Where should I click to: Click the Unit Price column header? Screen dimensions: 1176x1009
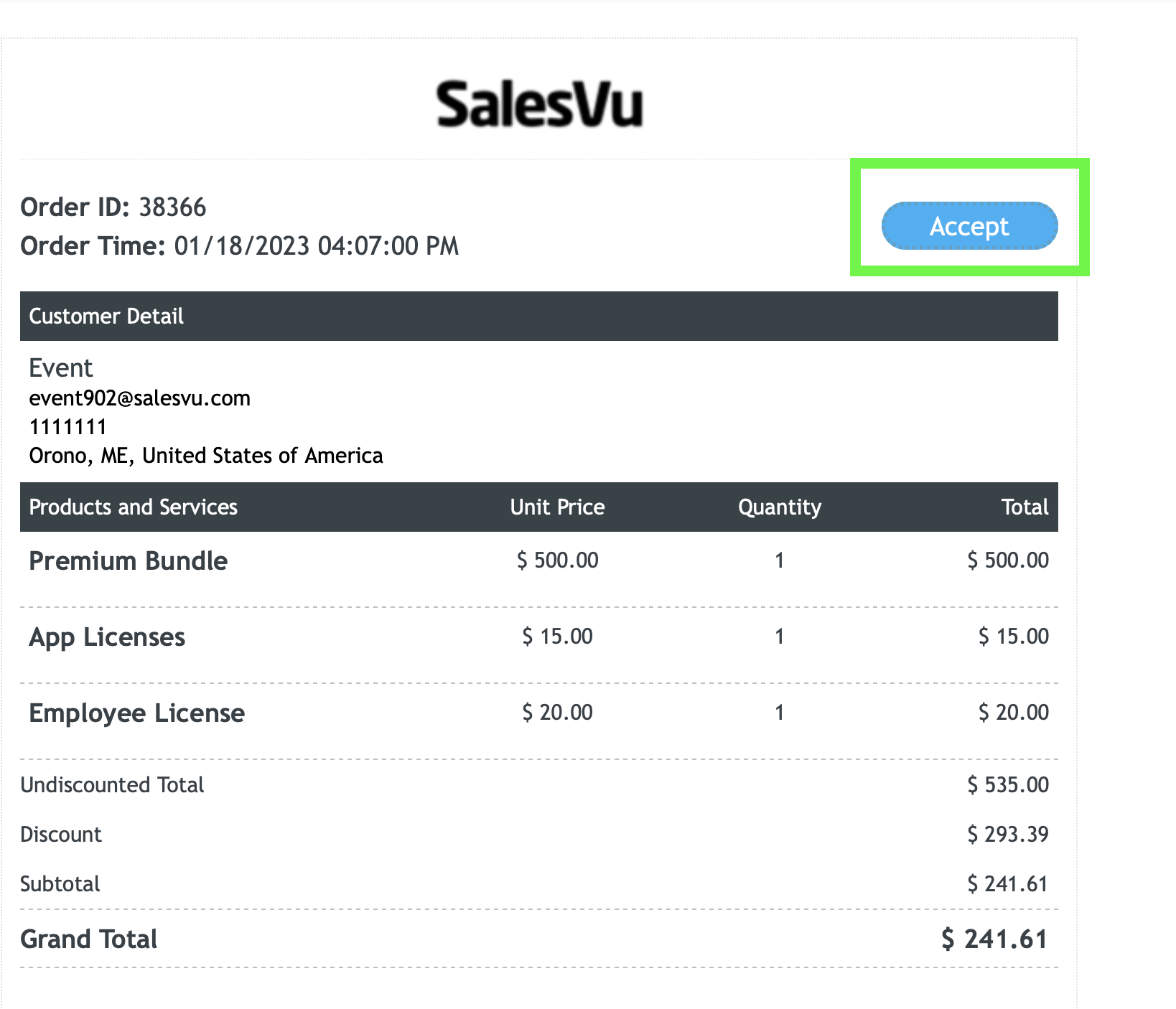point(558,507)
